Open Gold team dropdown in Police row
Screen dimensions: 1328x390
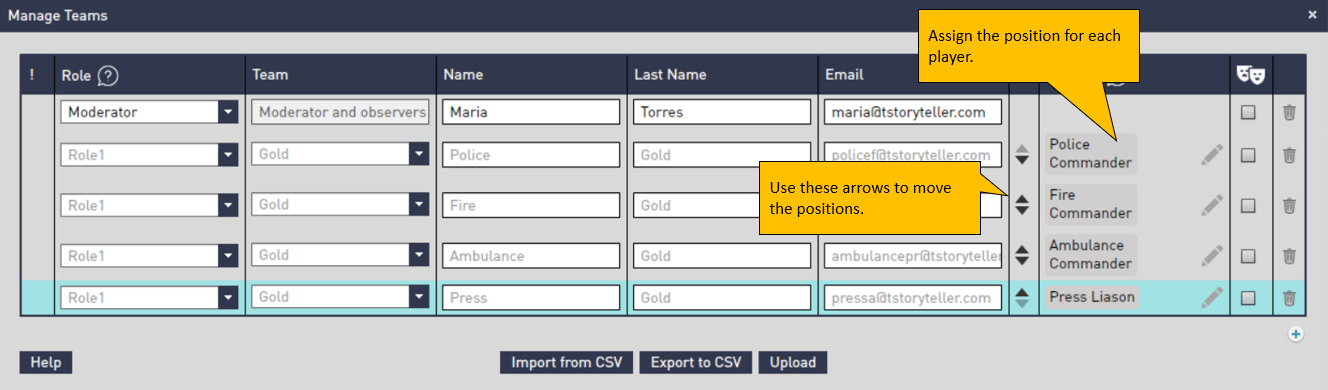(x=419, y=155)
